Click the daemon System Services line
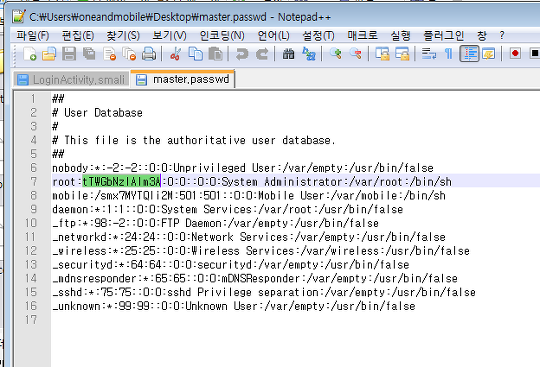Image resolution: width=540 pixels, height=367 pixels. (228, 209)
